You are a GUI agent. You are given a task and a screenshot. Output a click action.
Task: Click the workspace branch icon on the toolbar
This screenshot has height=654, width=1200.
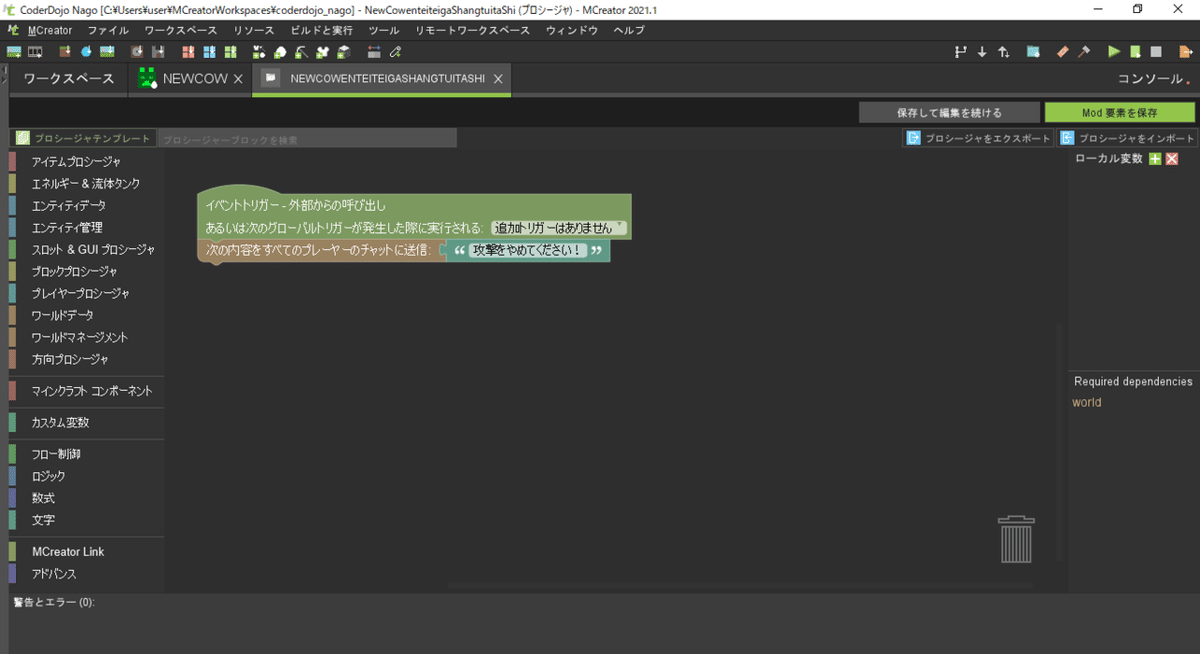tap(961, 51)
